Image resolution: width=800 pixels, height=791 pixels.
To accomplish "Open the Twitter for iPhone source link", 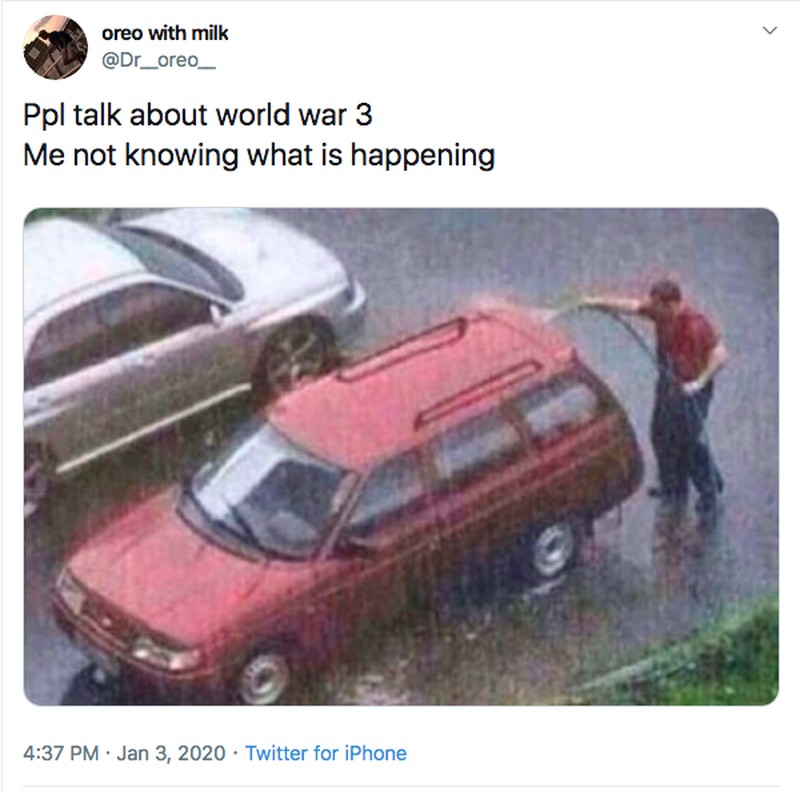I will tap(326, 753).
